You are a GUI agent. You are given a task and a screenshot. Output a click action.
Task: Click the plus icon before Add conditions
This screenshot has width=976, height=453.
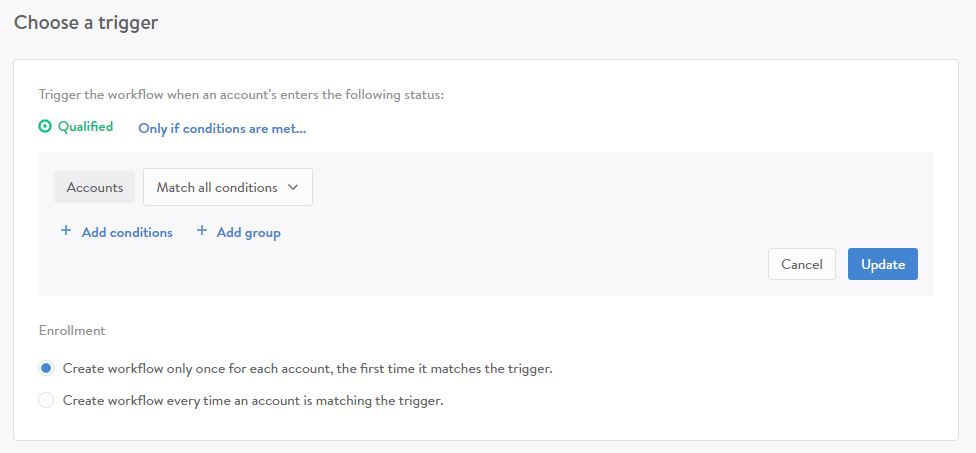[x=66, y=231]
